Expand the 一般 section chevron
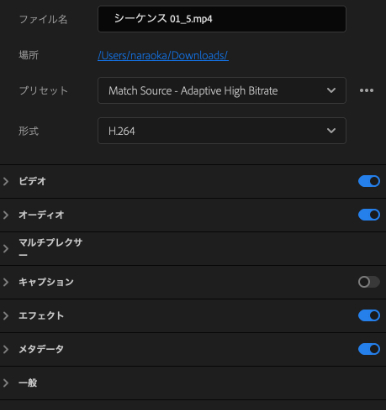Image resolution: width=386 pixels, height=410 pixels. coord(6,383)
